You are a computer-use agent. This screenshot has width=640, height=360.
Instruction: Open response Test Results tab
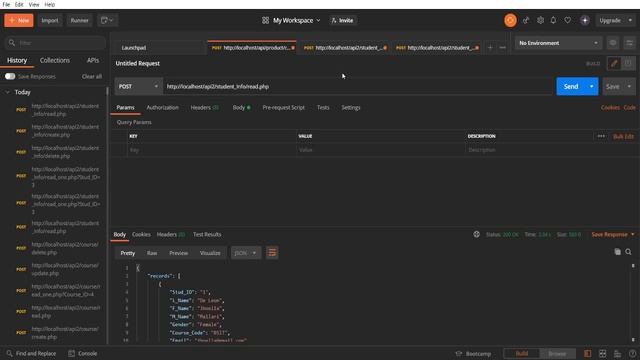click(x=207, y=234)
